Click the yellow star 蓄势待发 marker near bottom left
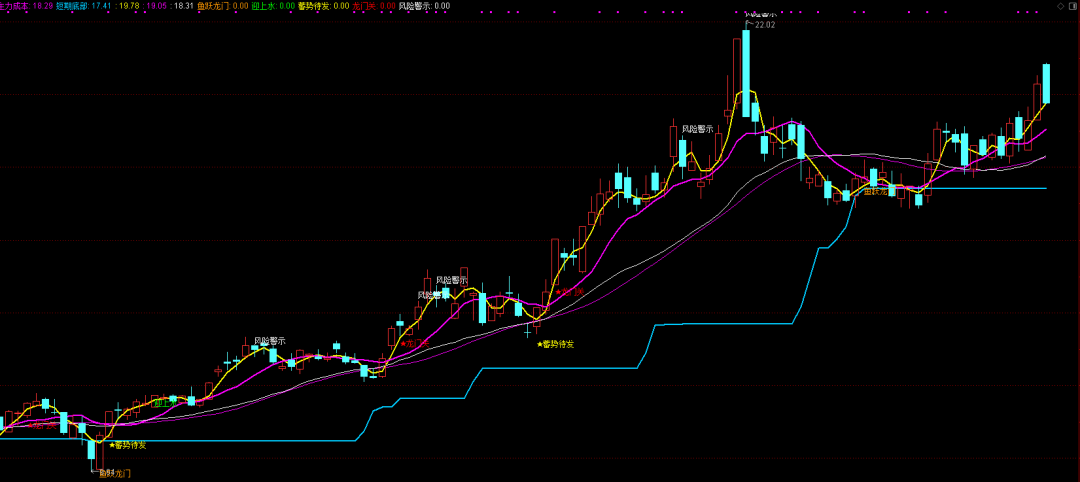The width and height of the screenshot is (1080, 482). (x=126, y=444)
